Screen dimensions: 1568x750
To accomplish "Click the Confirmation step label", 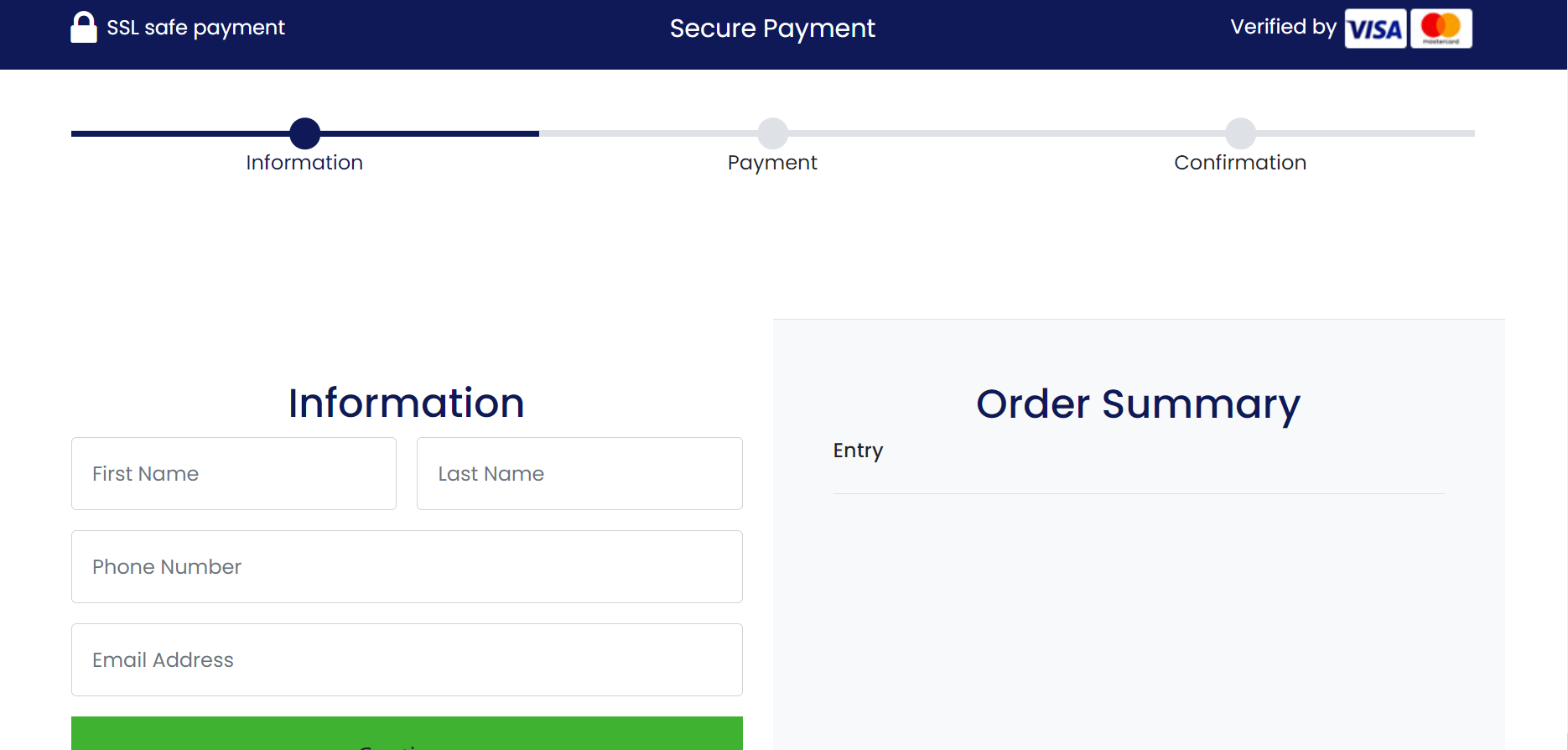I will click(x=1240, y=163).
